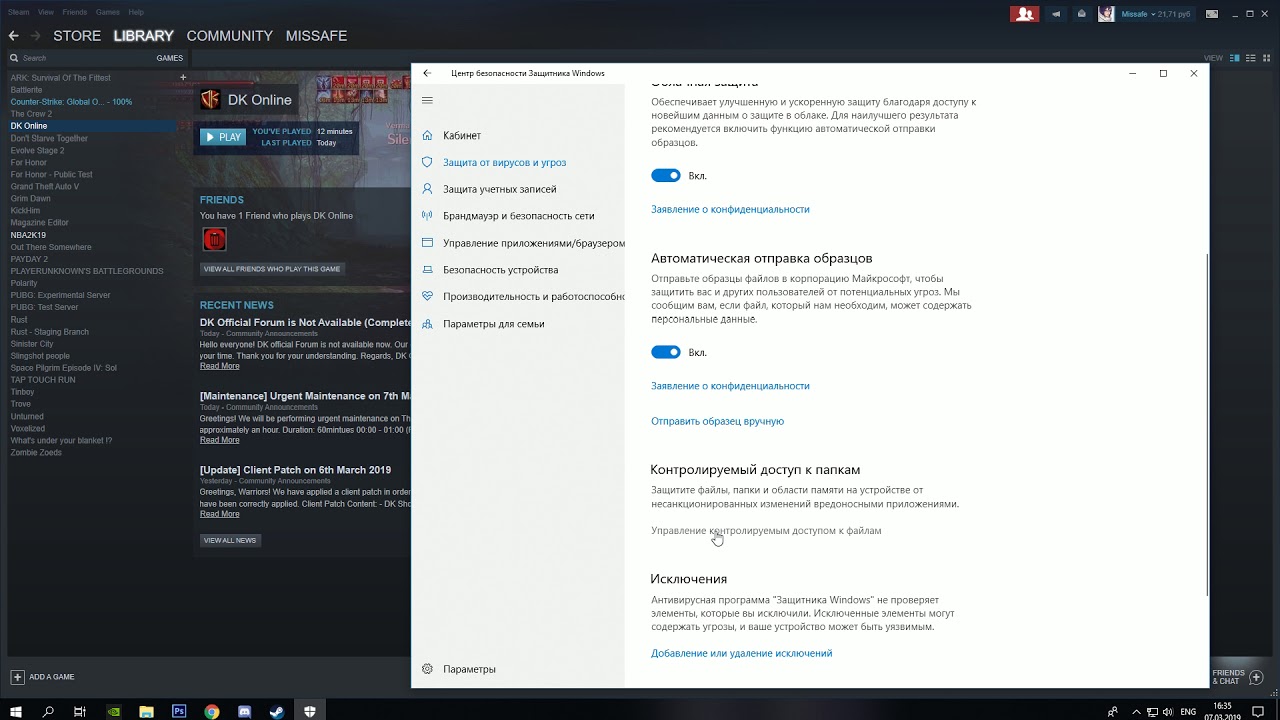Click the family options icon in sidebar
The image size is (1280, 720).
tap(427, 324)
